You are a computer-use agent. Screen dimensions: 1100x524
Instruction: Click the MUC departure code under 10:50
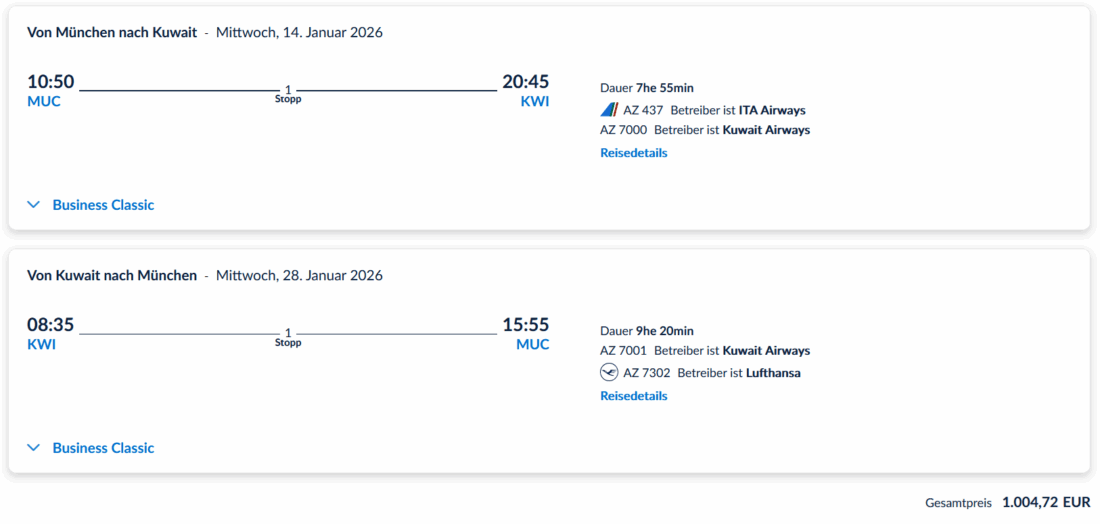coord(44,101)
